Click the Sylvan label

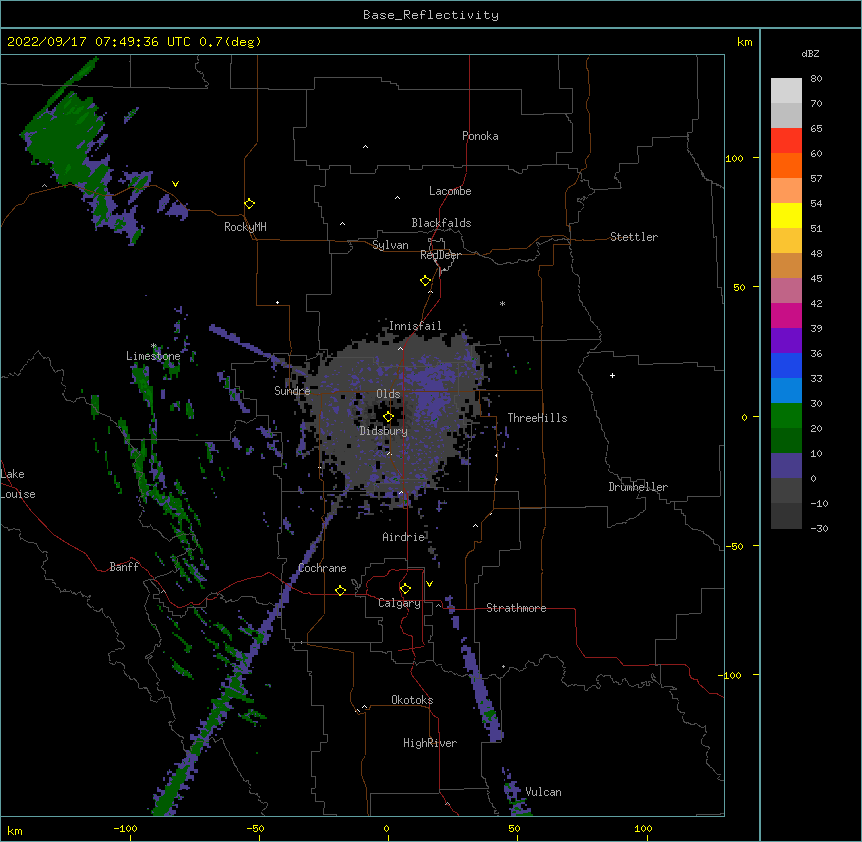coord(390,245)
